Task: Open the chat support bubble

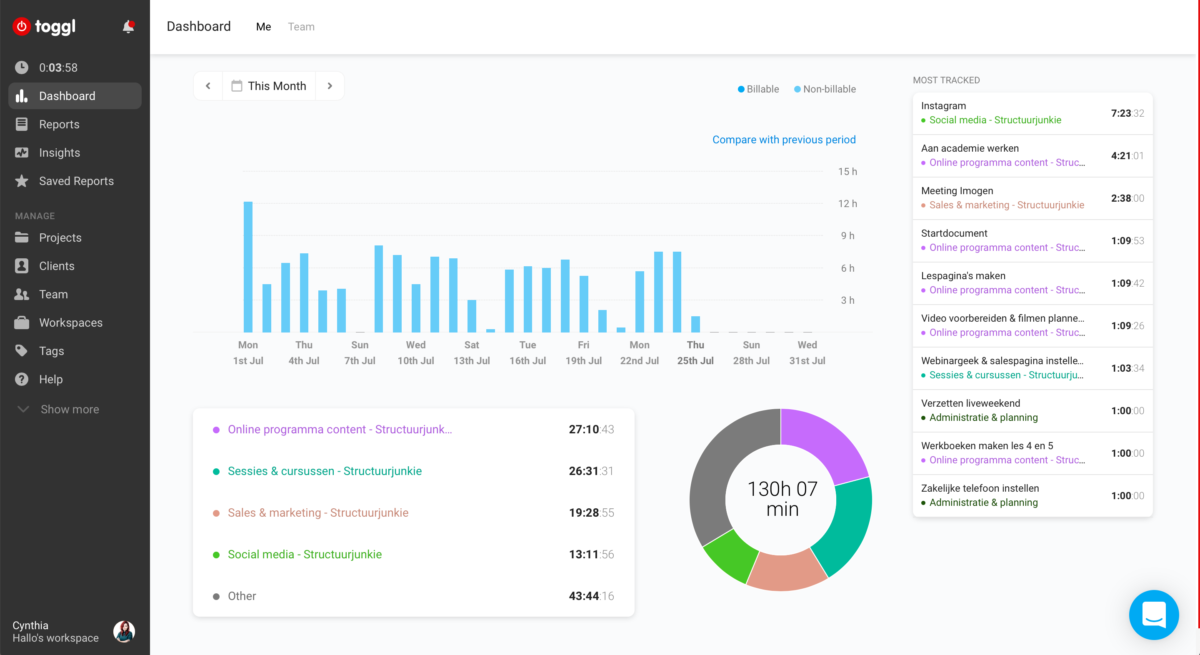Action: click(1153, 615)
